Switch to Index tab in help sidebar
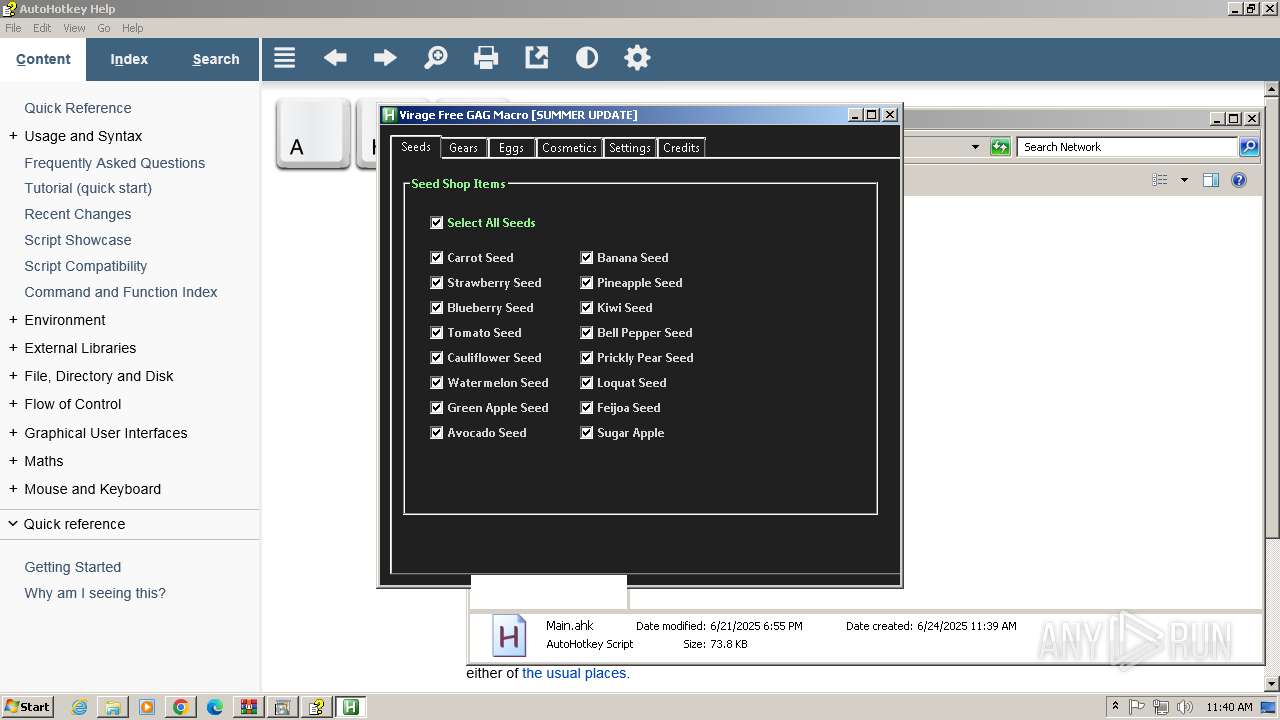 pos(129,59)
